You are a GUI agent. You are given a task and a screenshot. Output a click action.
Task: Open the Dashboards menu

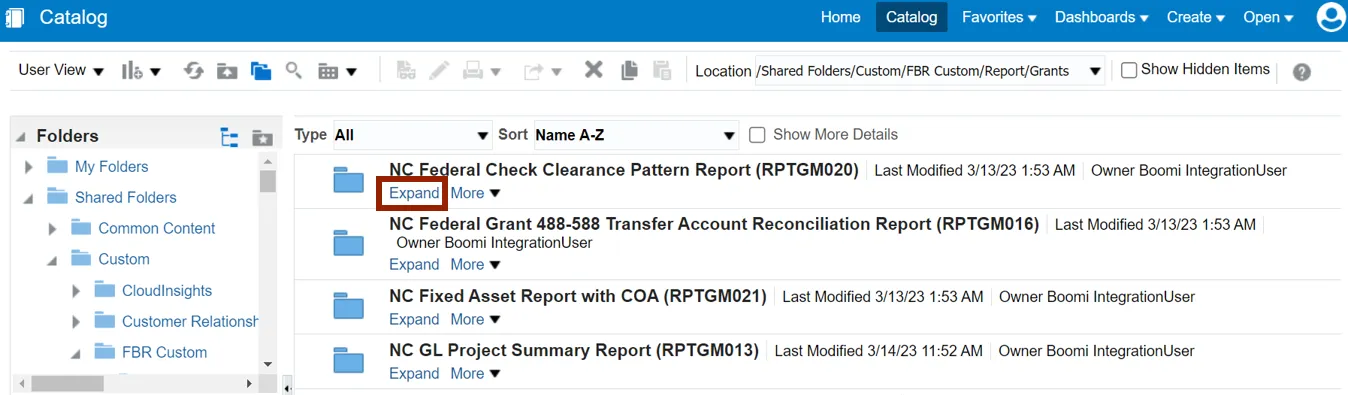(x=1101, y=17)
